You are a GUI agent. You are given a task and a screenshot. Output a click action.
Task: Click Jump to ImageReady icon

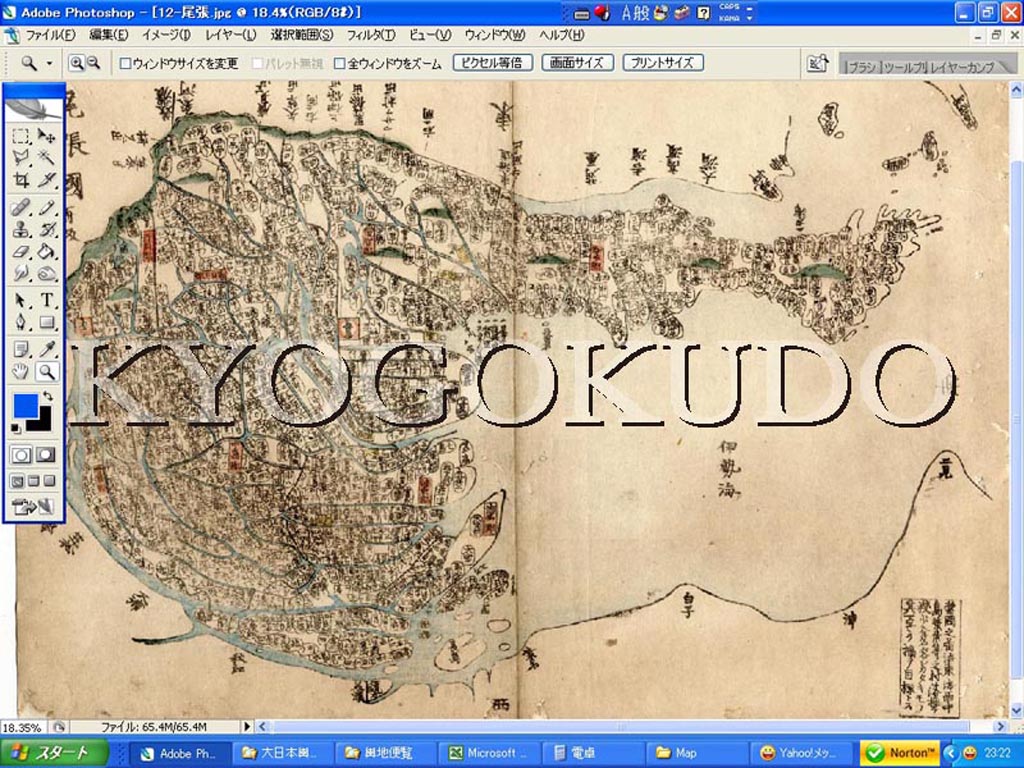click(33, 506)
